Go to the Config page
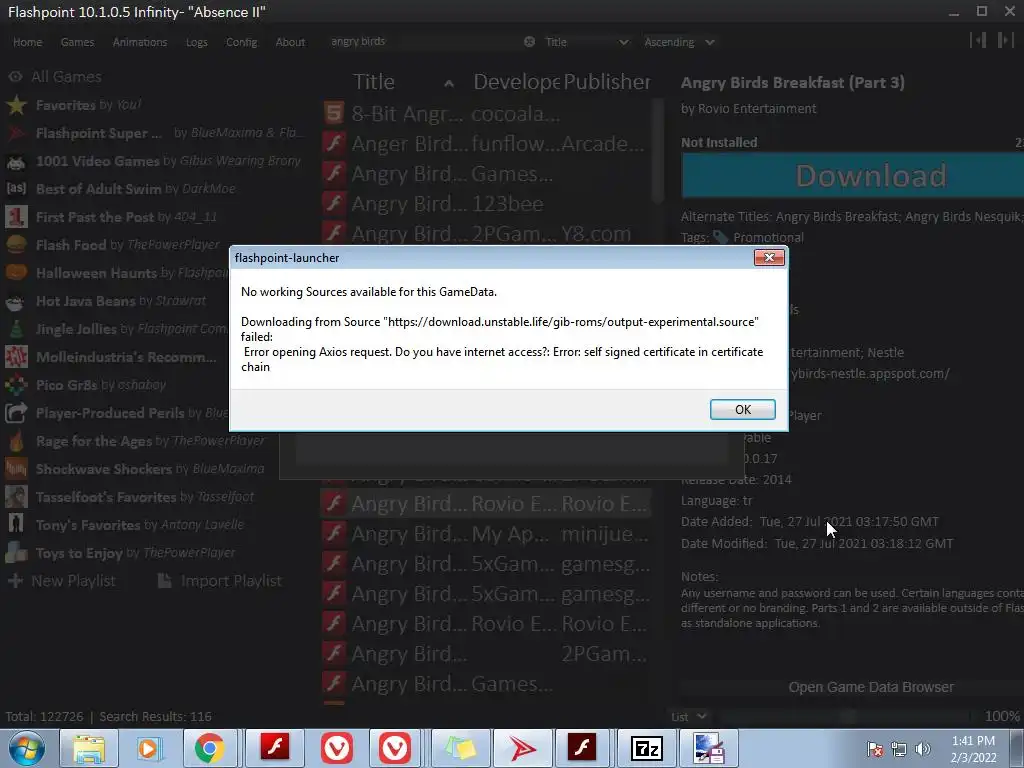 pyautogui.click(x=241, y=42)
